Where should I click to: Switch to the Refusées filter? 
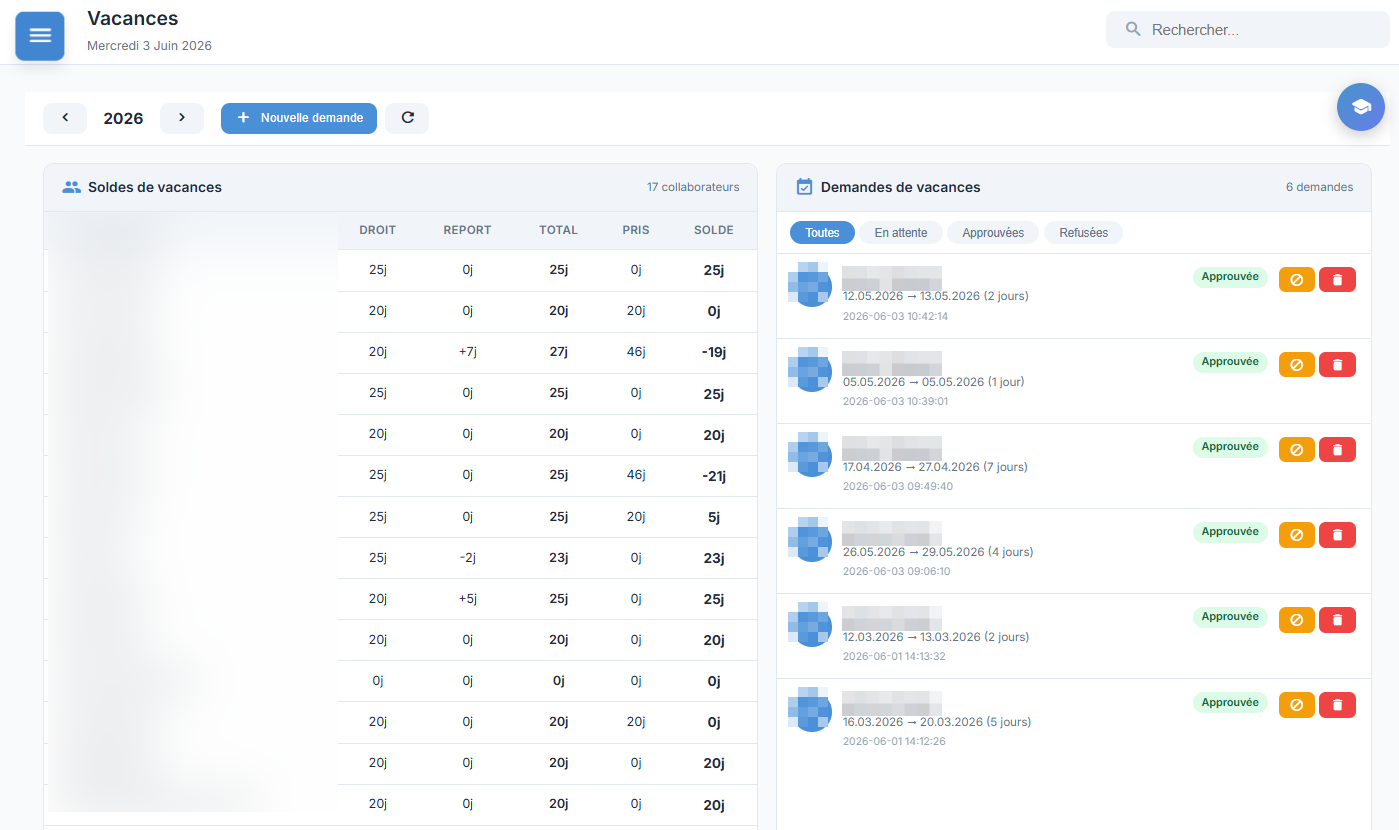click(x=1084, y=233)
